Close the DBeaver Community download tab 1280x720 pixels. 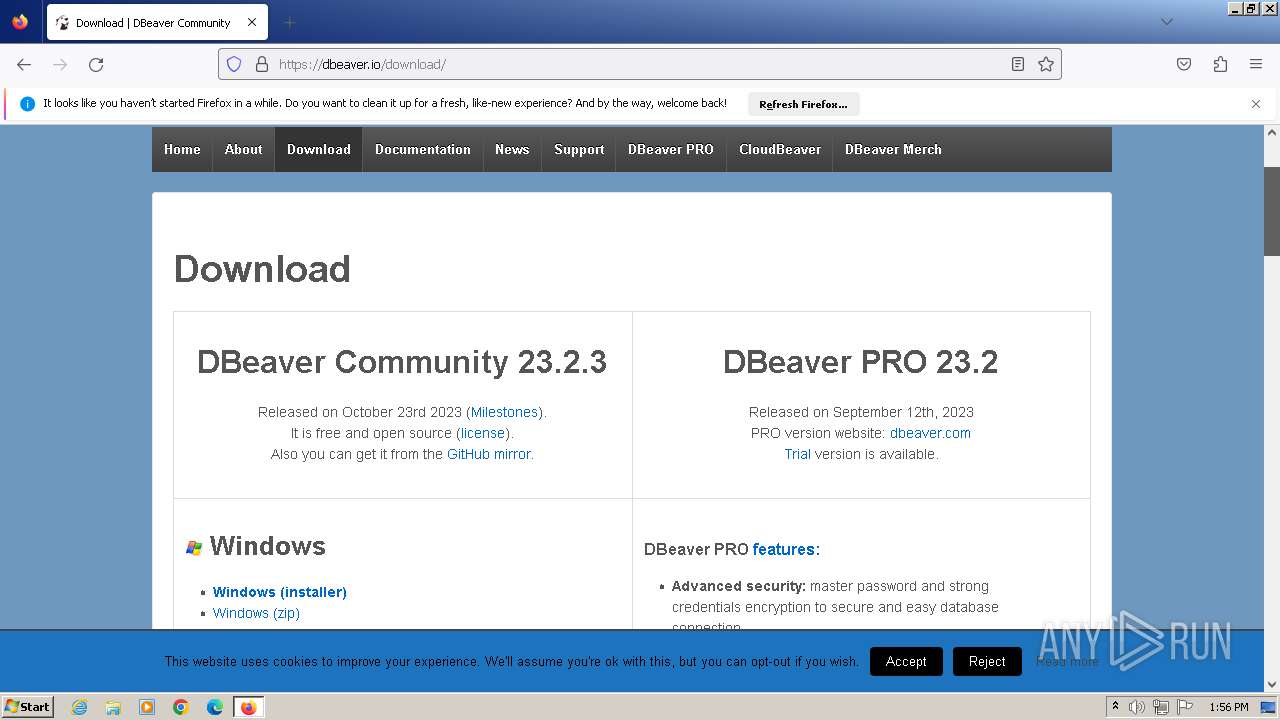click(x=251, y=22)
